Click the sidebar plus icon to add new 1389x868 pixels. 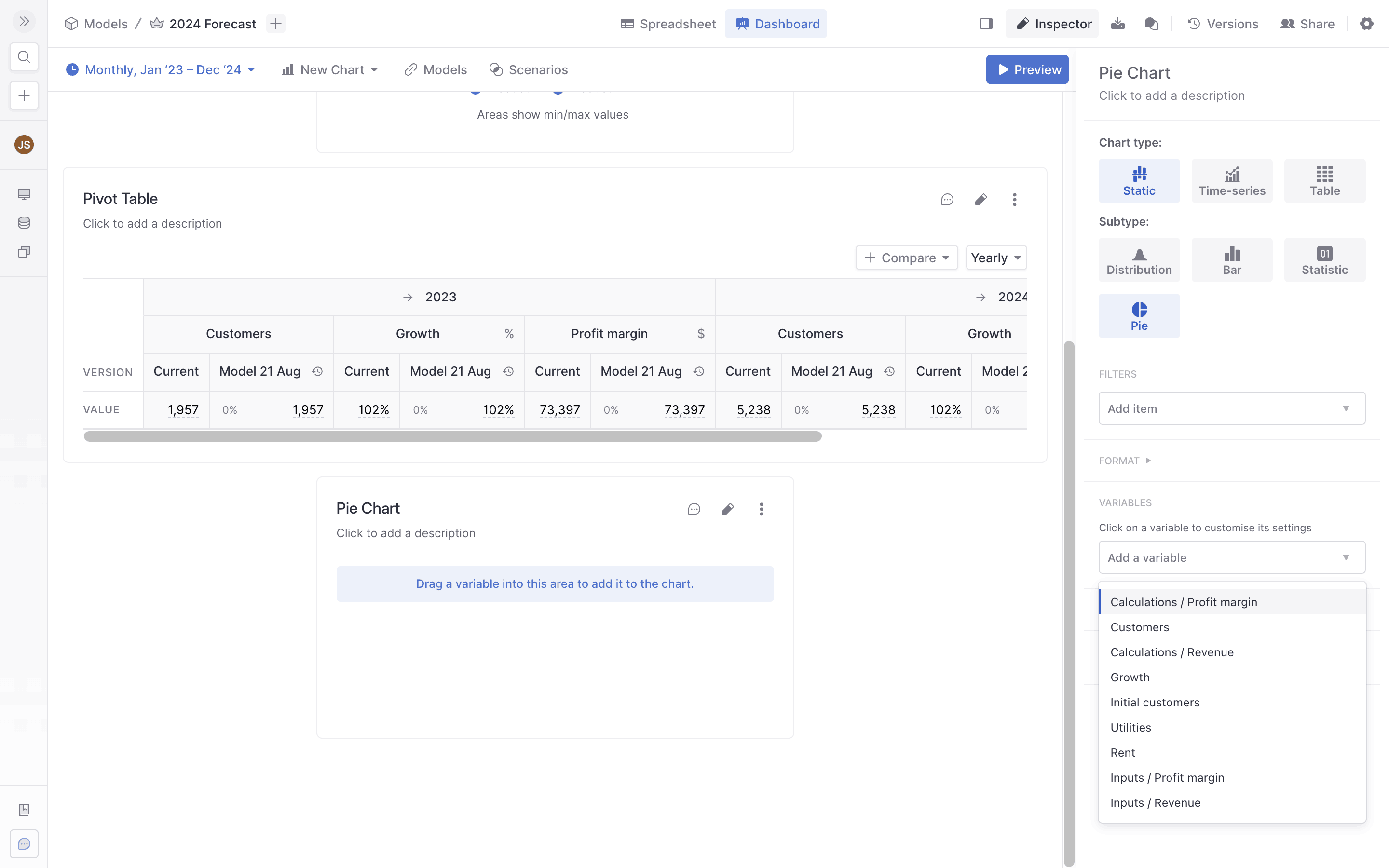tap(24, 95)
